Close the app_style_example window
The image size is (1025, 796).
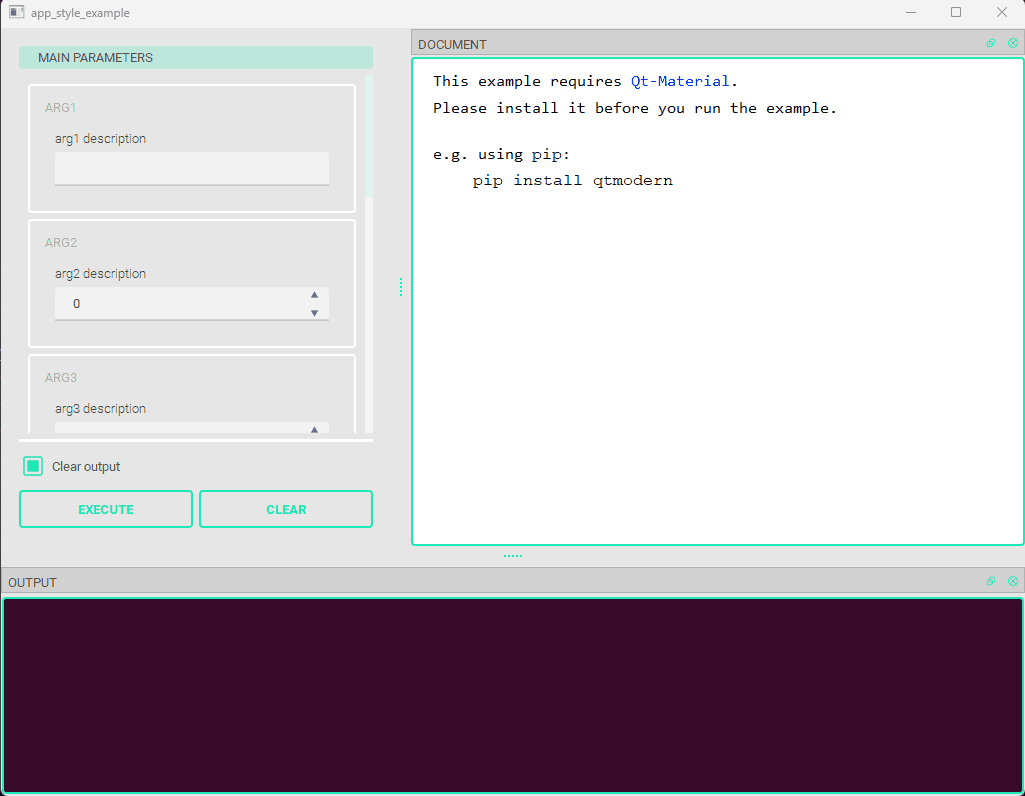[x=1001, y=12]
